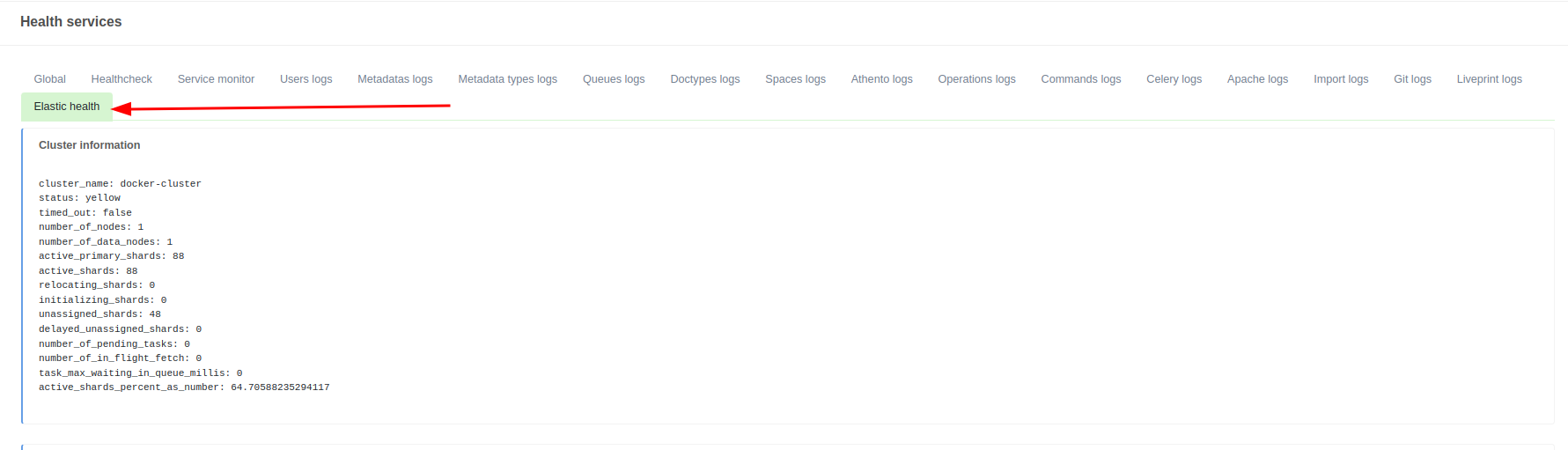Show the Apache logs tab
Image resolution: width=1568 pixels, height=450 pixels.
coord(1257,79)
